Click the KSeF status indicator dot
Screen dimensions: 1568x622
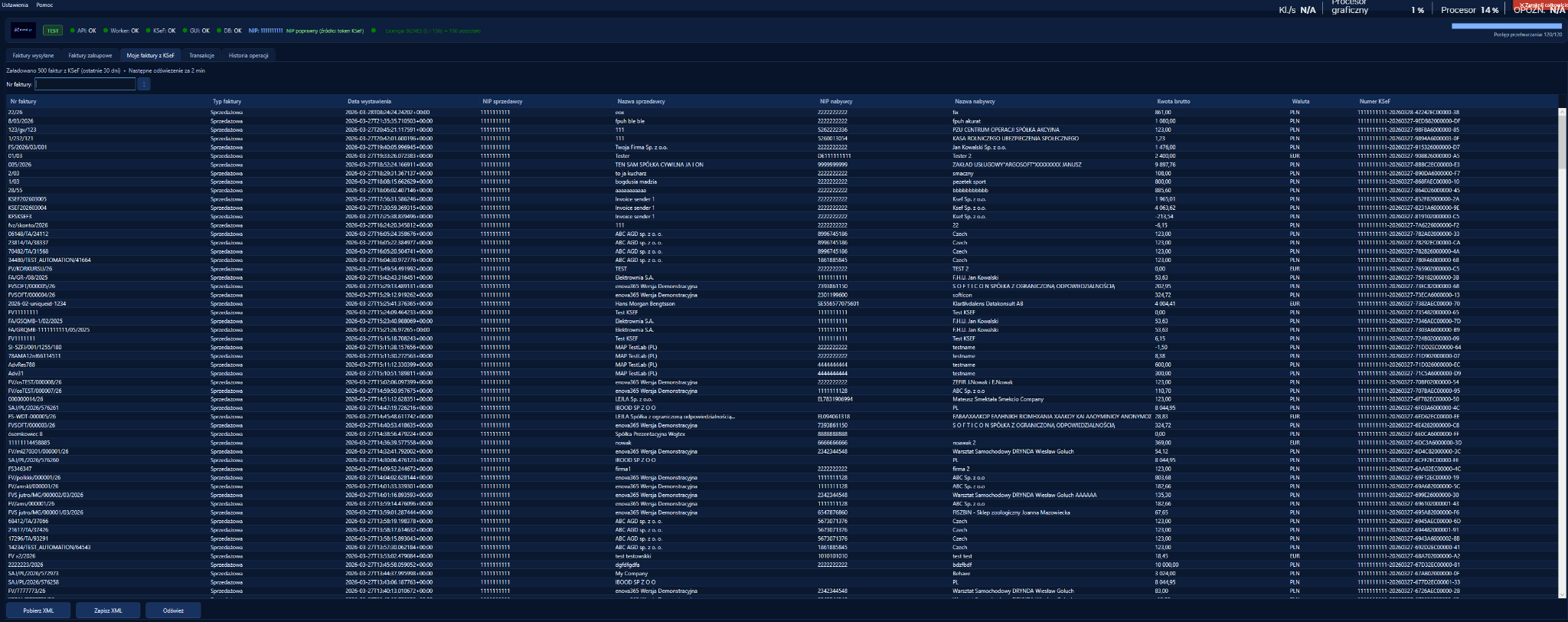149,31
